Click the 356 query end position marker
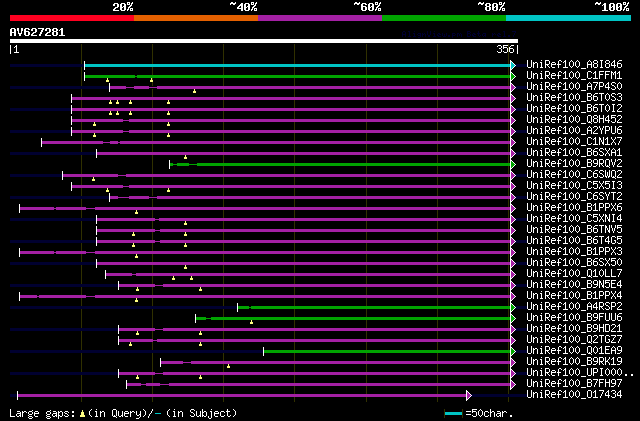The height and width of the screenshot is (421, 640). pos(505,49)
